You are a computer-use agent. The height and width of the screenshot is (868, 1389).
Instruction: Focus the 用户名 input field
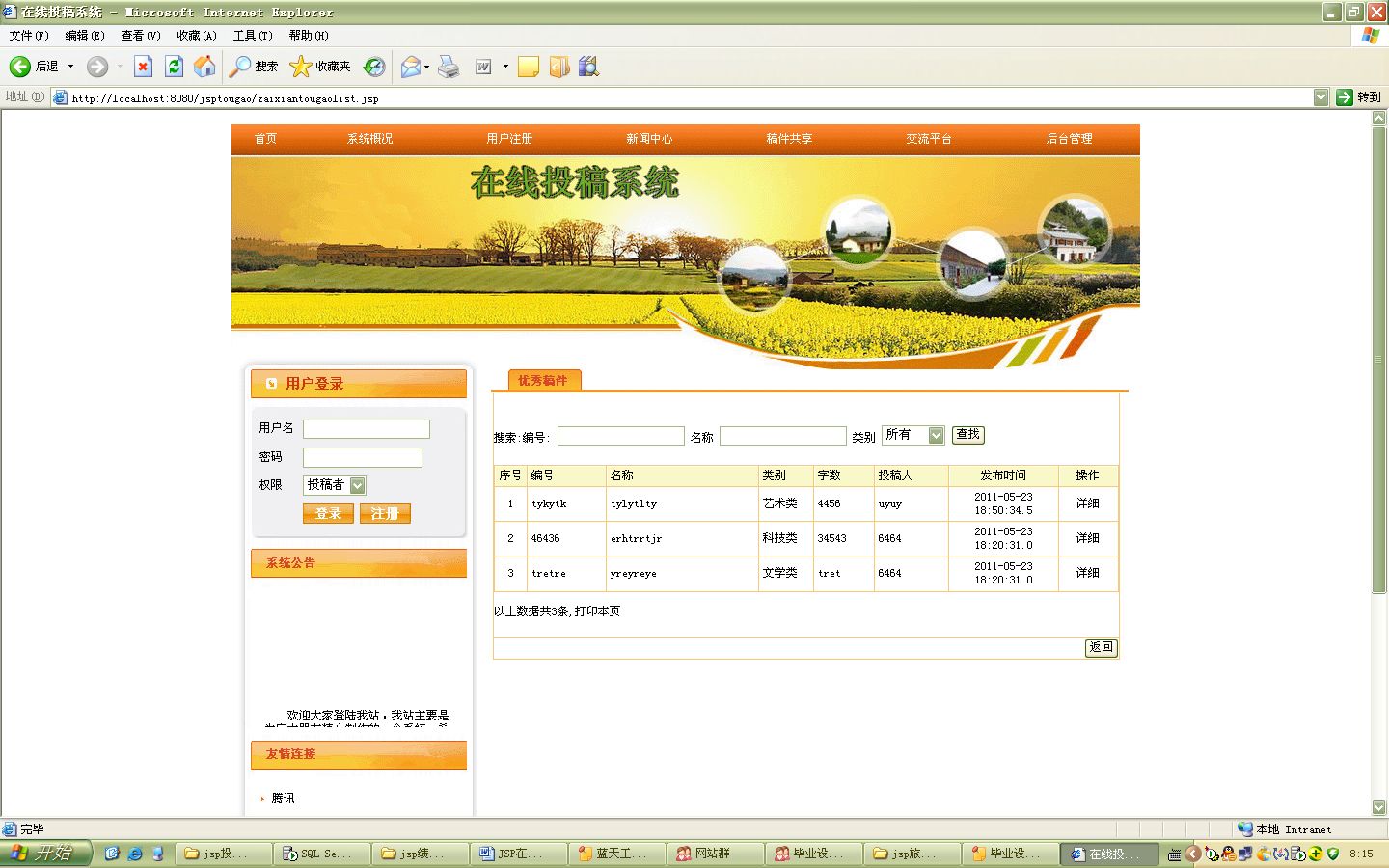click(367, 429)
